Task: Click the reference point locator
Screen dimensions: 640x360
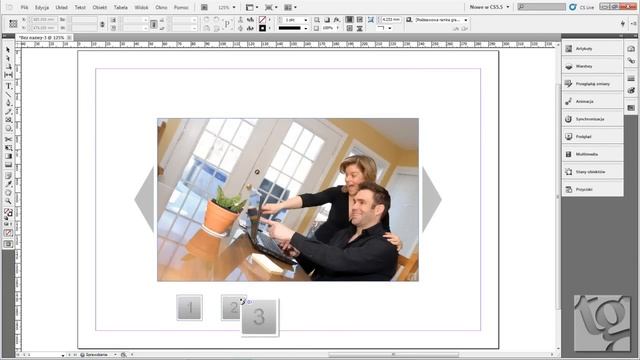Action: pyautogui.click(x=13, y=24)
